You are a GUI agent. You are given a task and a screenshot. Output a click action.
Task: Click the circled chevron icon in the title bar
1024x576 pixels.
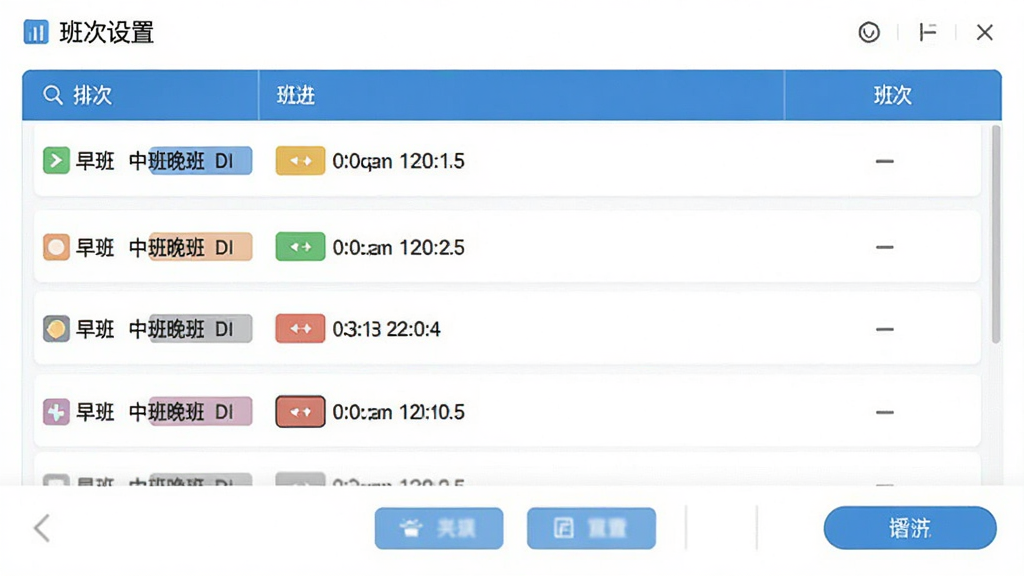(x=869, y=32)
